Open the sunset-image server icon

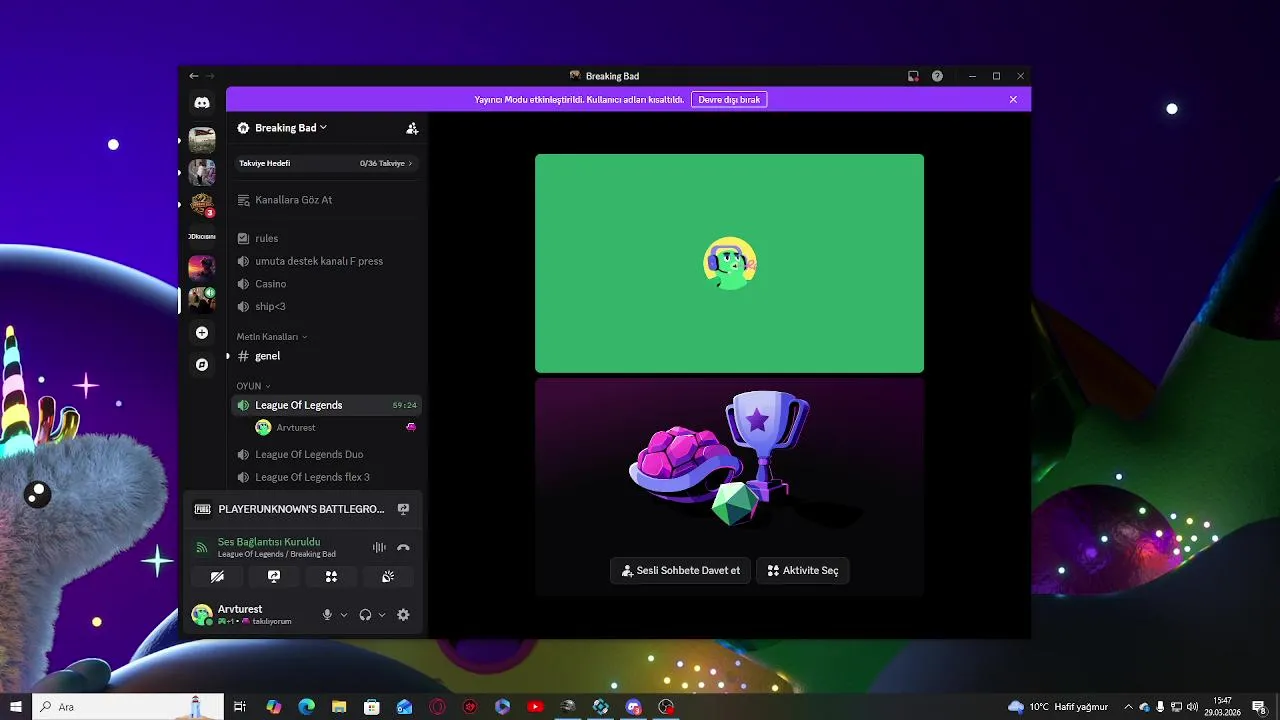click(x=202, y=268)
